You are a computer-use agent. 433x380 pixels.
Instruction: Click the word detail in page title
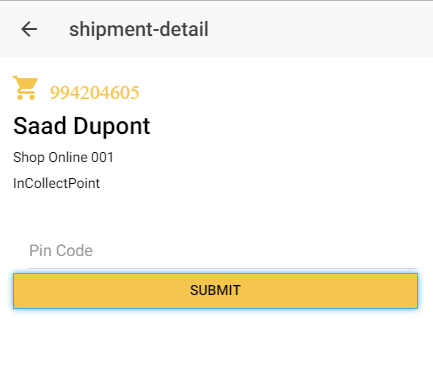pos(184,29)
